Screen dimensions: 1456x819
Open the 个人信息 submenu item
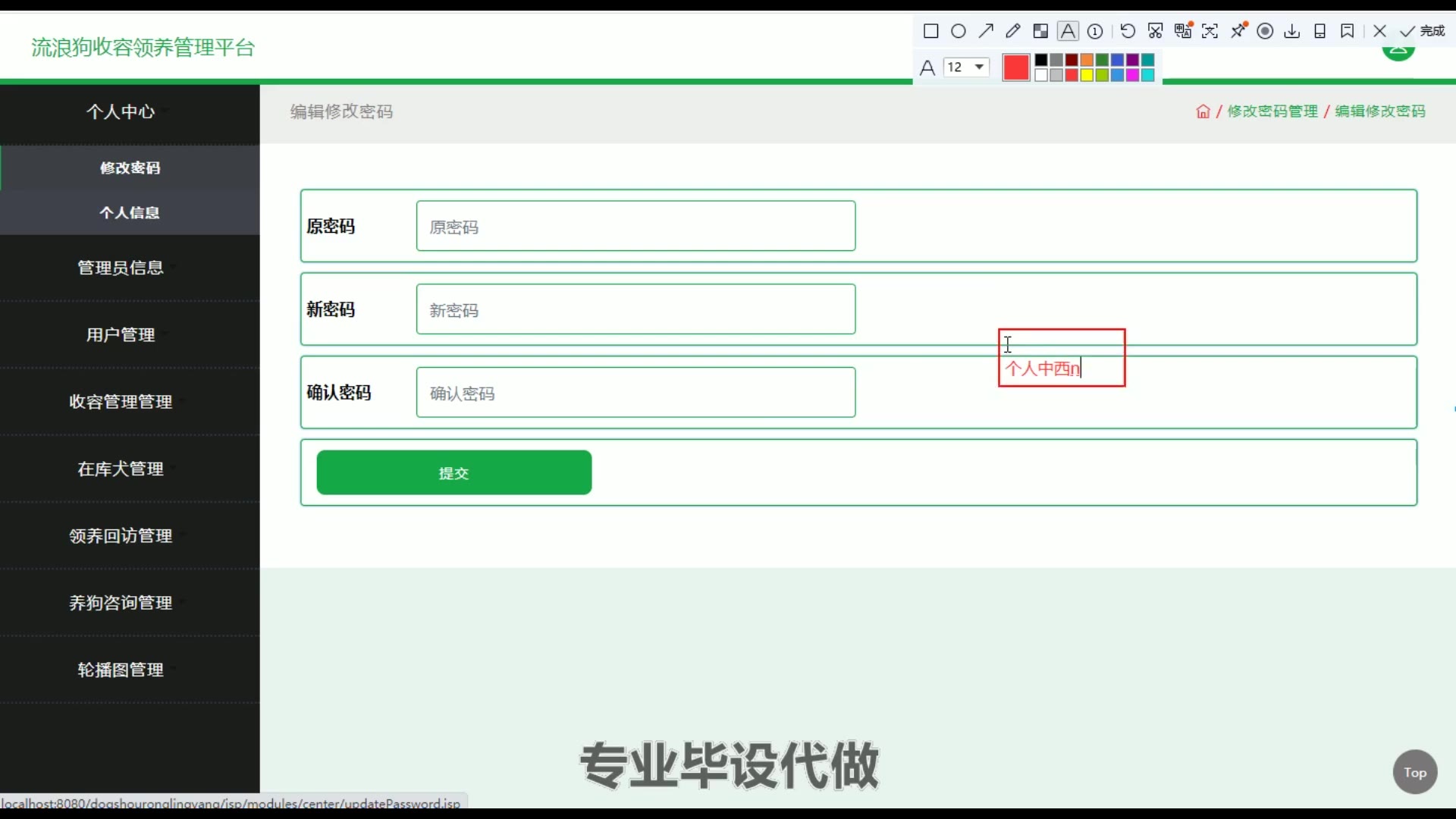(130, 212)
